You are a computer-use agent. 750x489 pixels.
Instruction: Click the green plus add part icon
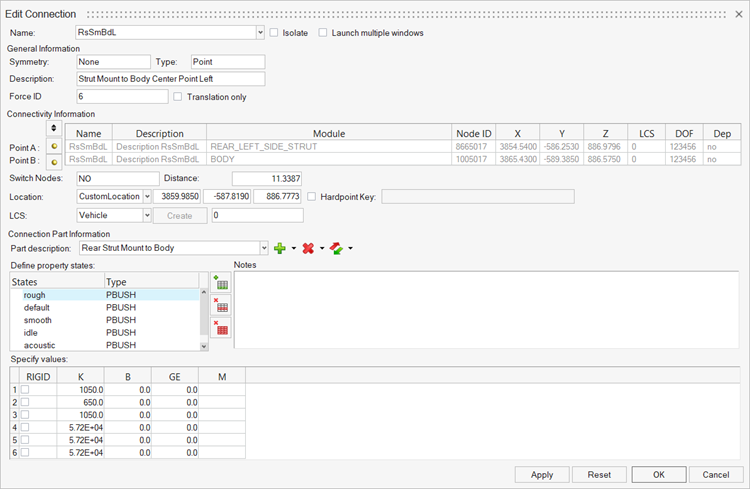click(280, 247)
